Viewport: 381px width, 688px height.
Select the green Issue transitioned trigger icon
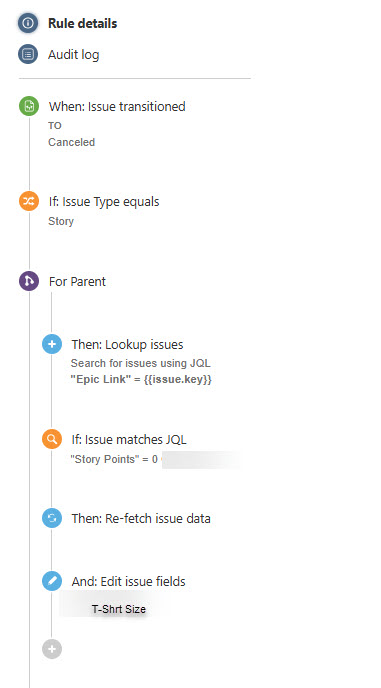[29, 107]
